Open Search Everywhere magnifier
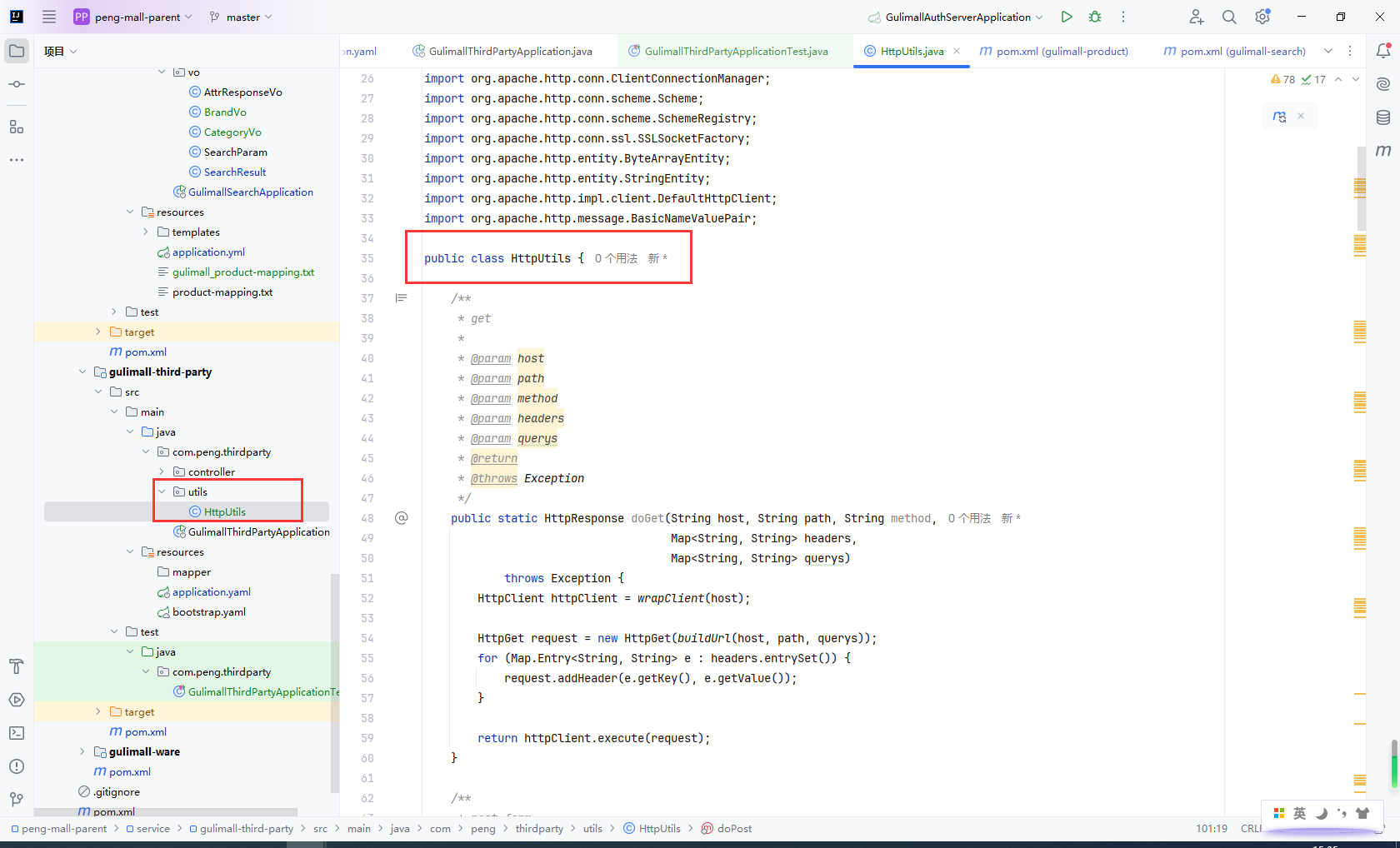1400x848 pixels. pos(1229,17)
